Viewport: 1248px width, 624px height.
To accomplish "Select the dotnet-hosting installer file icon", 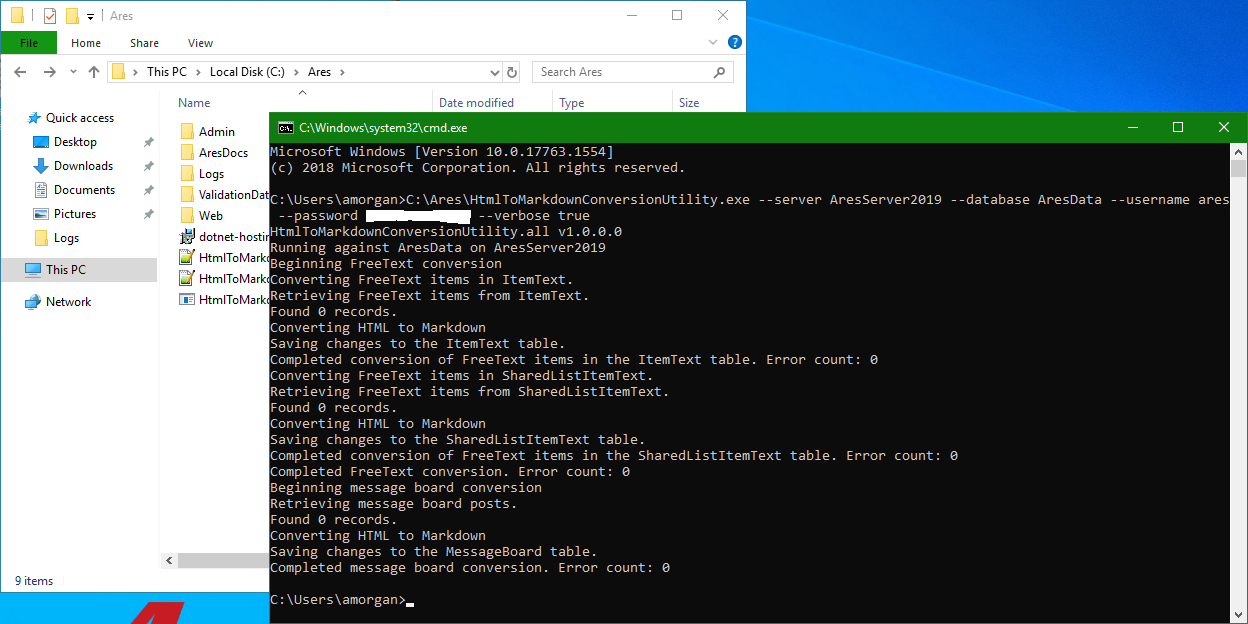I will click(x=186, y=237).
